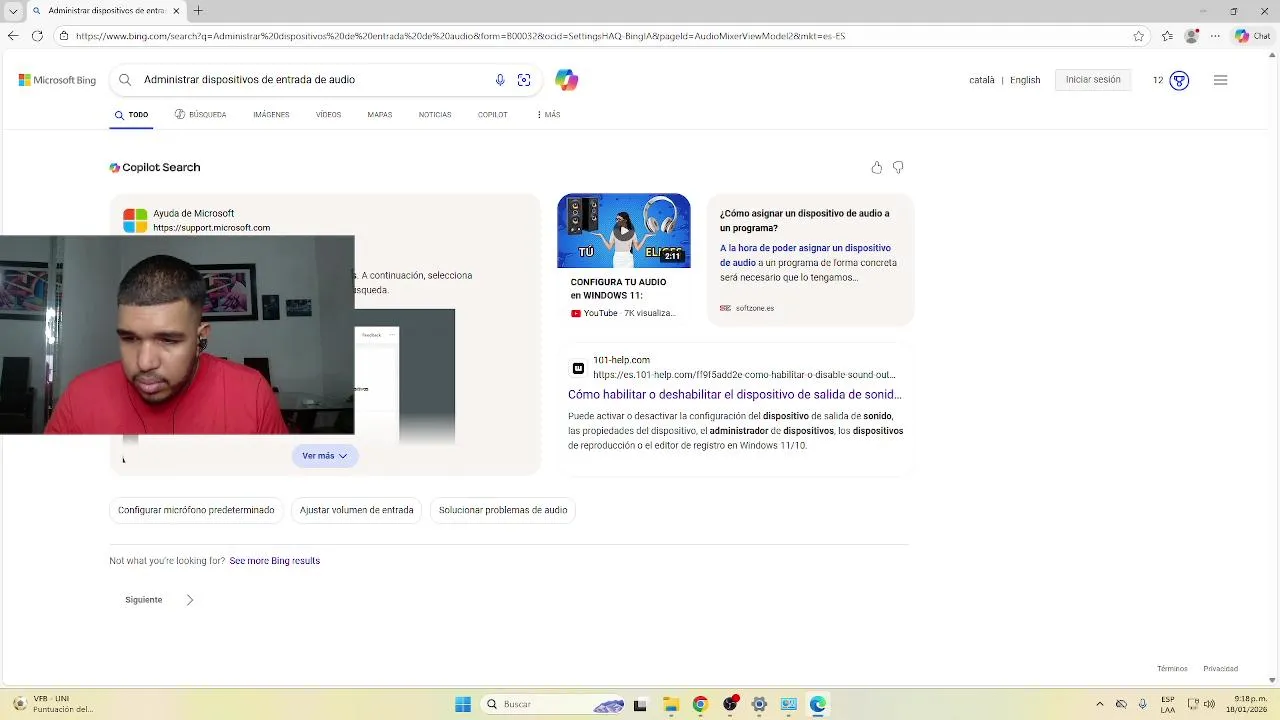Open the Bing hamburger menu
Screen dimensions: 1280x720
(1220, 80)
